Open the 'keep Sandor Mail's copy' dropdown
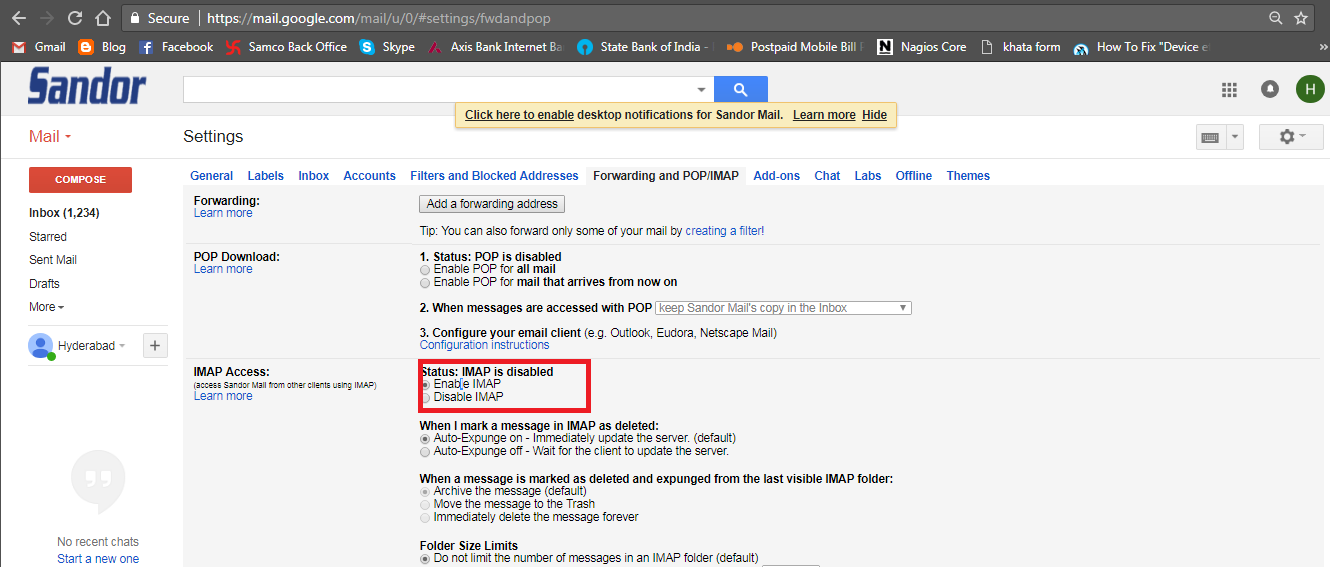 pyautogui.click(x=783, y=308)
